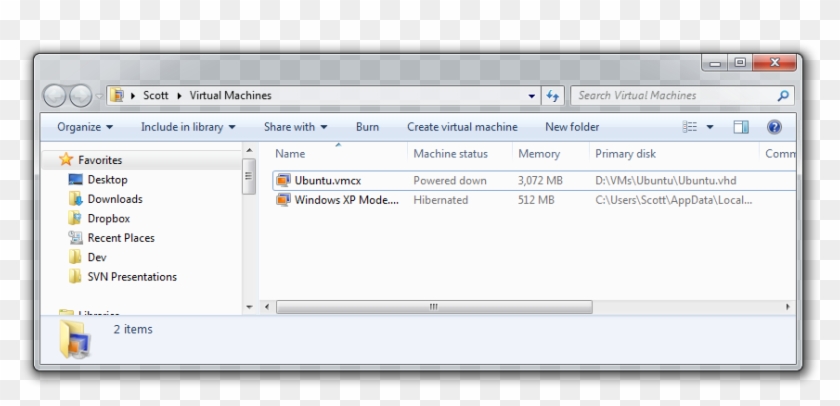Refresh the Virtual Machines folder
The image size is (840, 406).
click(552, 96)
